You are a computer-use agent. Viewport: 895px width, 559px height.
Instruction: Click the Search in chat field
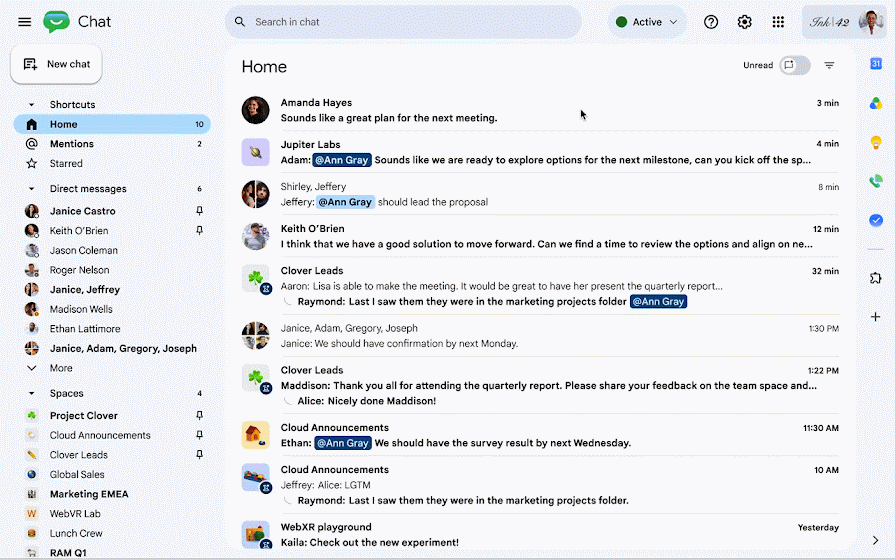click(x=404, y=22)
